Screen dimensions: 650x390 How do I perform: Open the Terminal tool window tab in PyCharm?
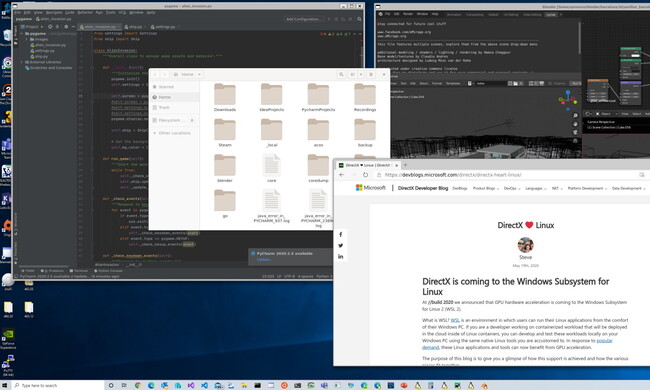pos(79,271)
